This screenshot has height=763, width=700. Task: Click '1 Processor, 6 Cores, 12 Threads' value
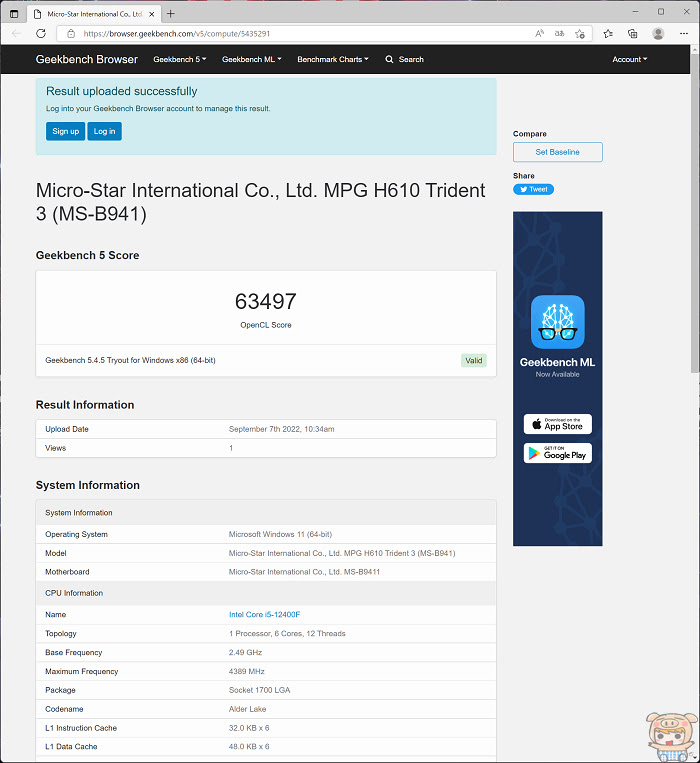[x=287, y=634]
